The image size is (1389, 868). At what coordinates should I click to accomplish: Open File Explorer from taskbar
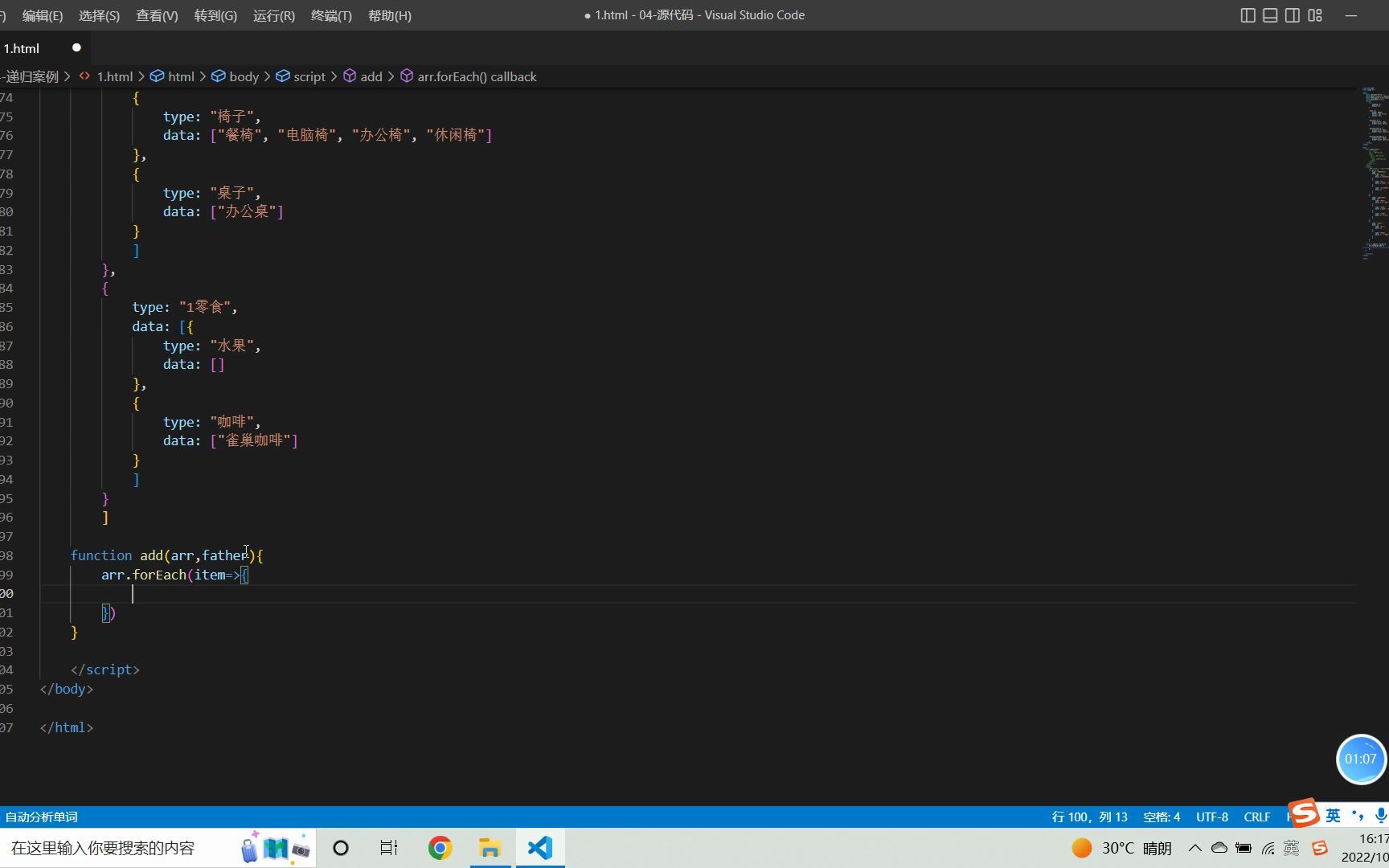490,848
